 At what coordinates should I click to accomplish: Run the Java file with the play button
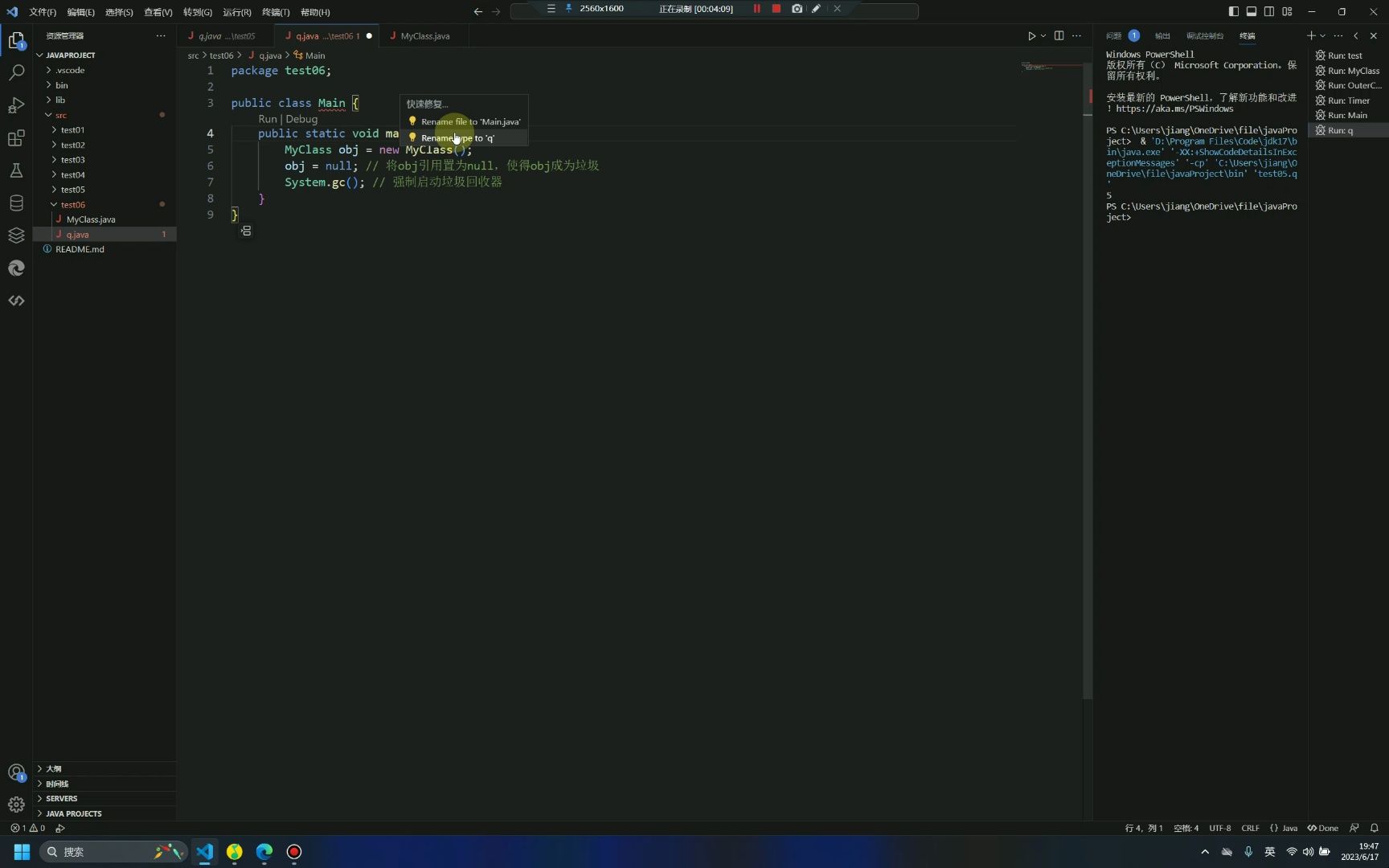[1031, 35]
